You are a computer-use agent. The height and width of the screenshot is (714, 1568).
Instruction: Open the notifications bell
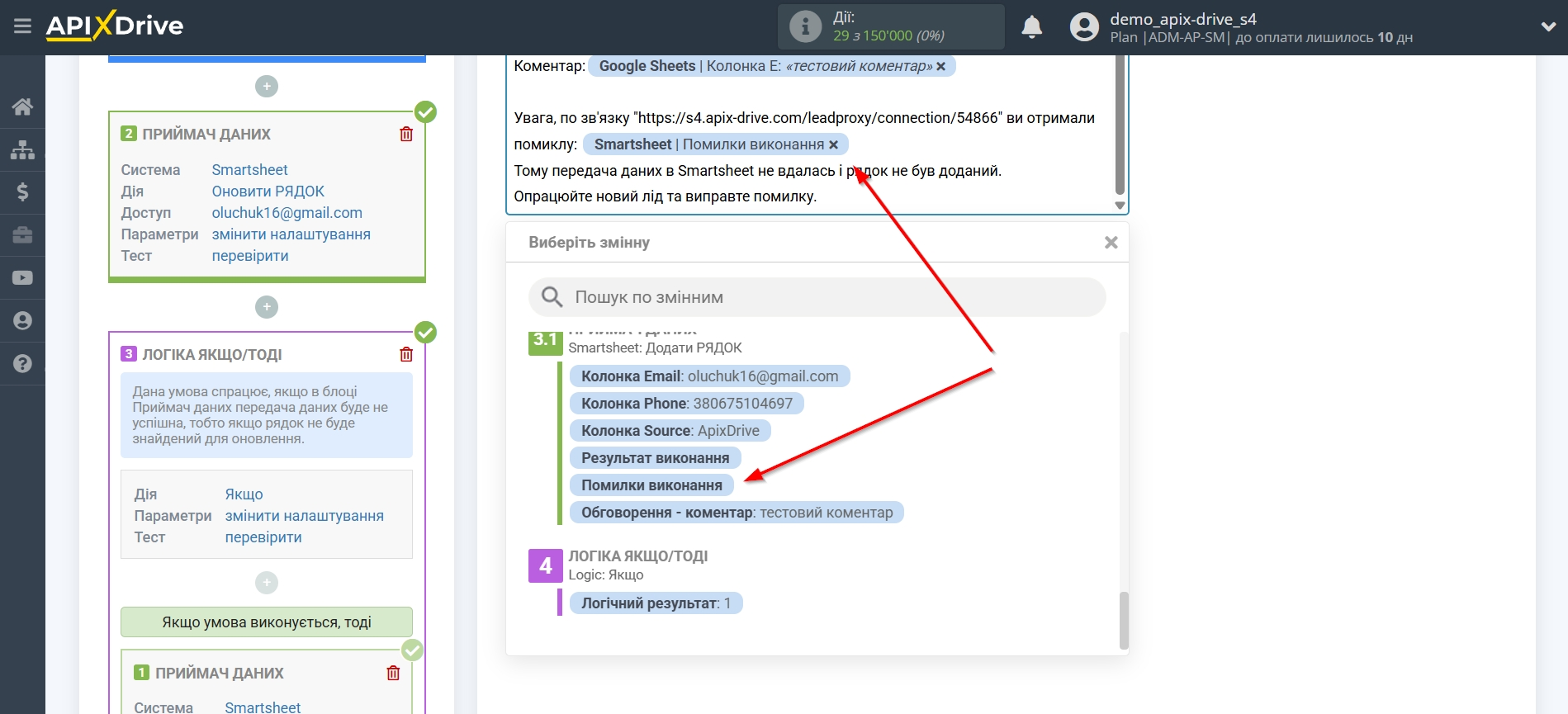[1031, 27]
